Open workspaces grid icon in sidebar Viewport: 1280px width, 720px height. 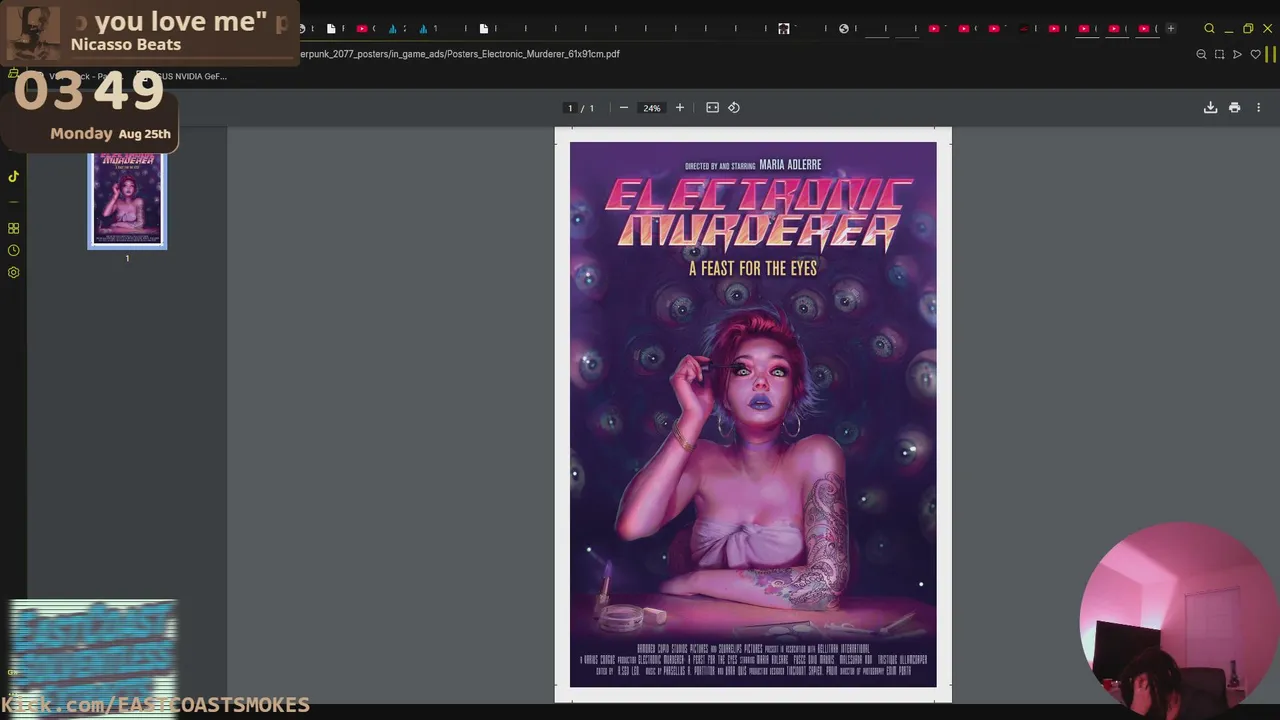[13, 228]
